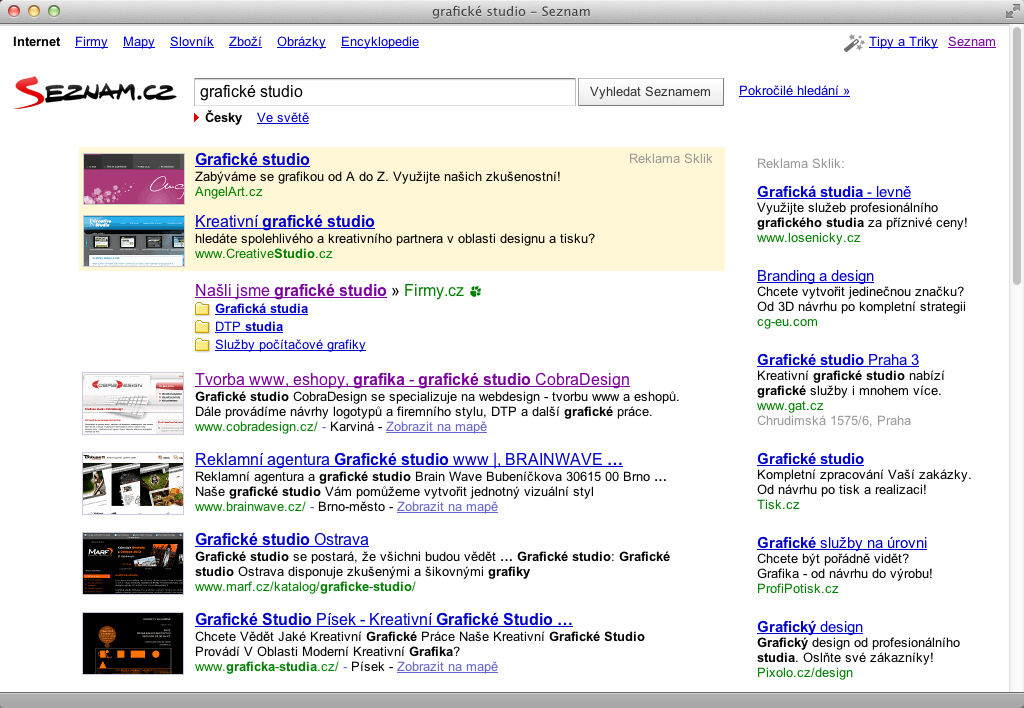Open Pokročilé hledání link
Image resolution: width=1024 pixels, height=708 pixels.
click(794, 91)
